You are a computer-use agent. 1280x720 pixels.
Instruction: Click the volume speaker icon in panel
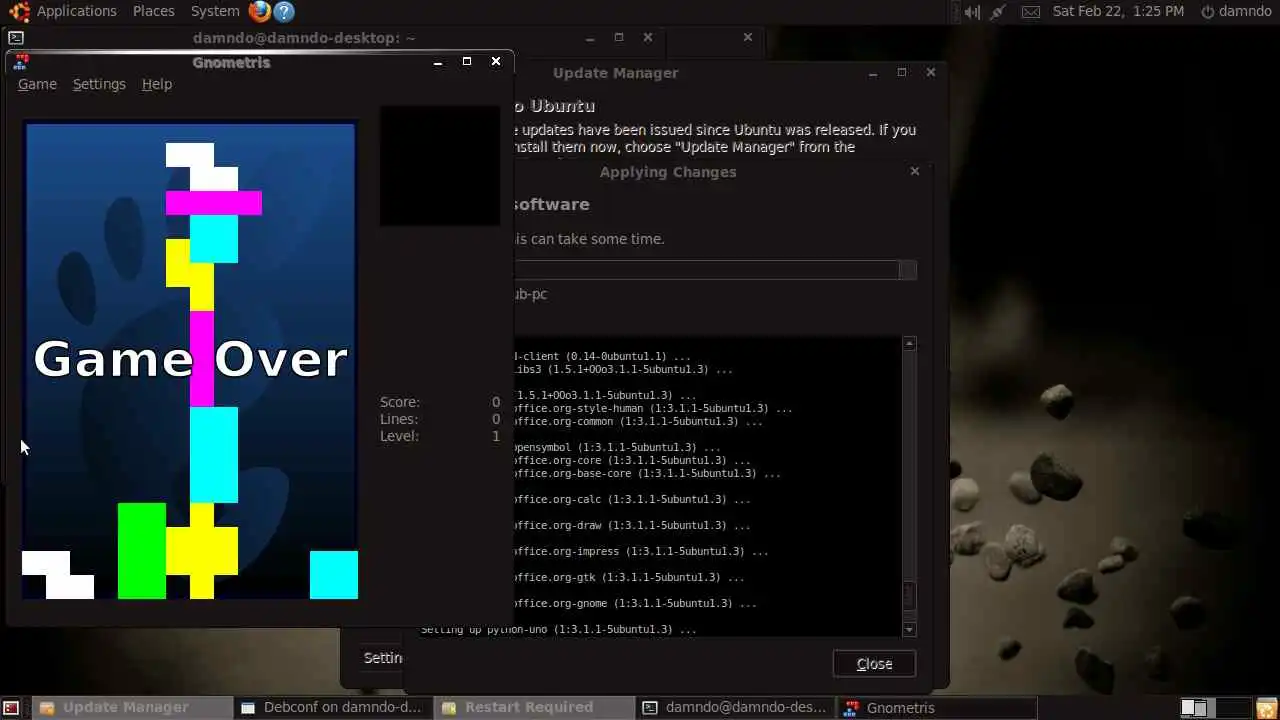click(x=971, y=11)
